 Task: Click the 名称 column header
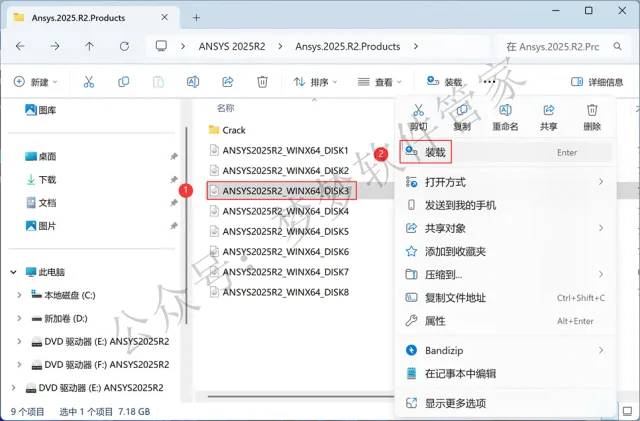point(226,108)
